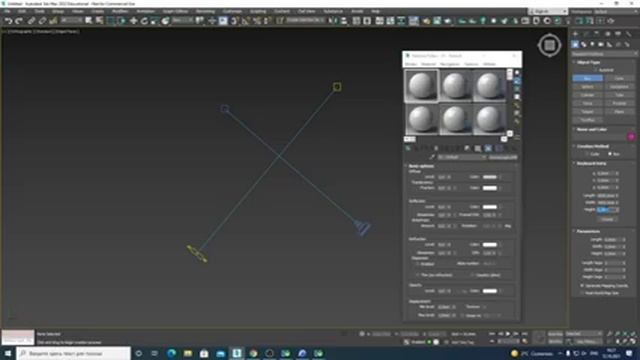Activate the Unlink Selection tool

pos(42,21)
